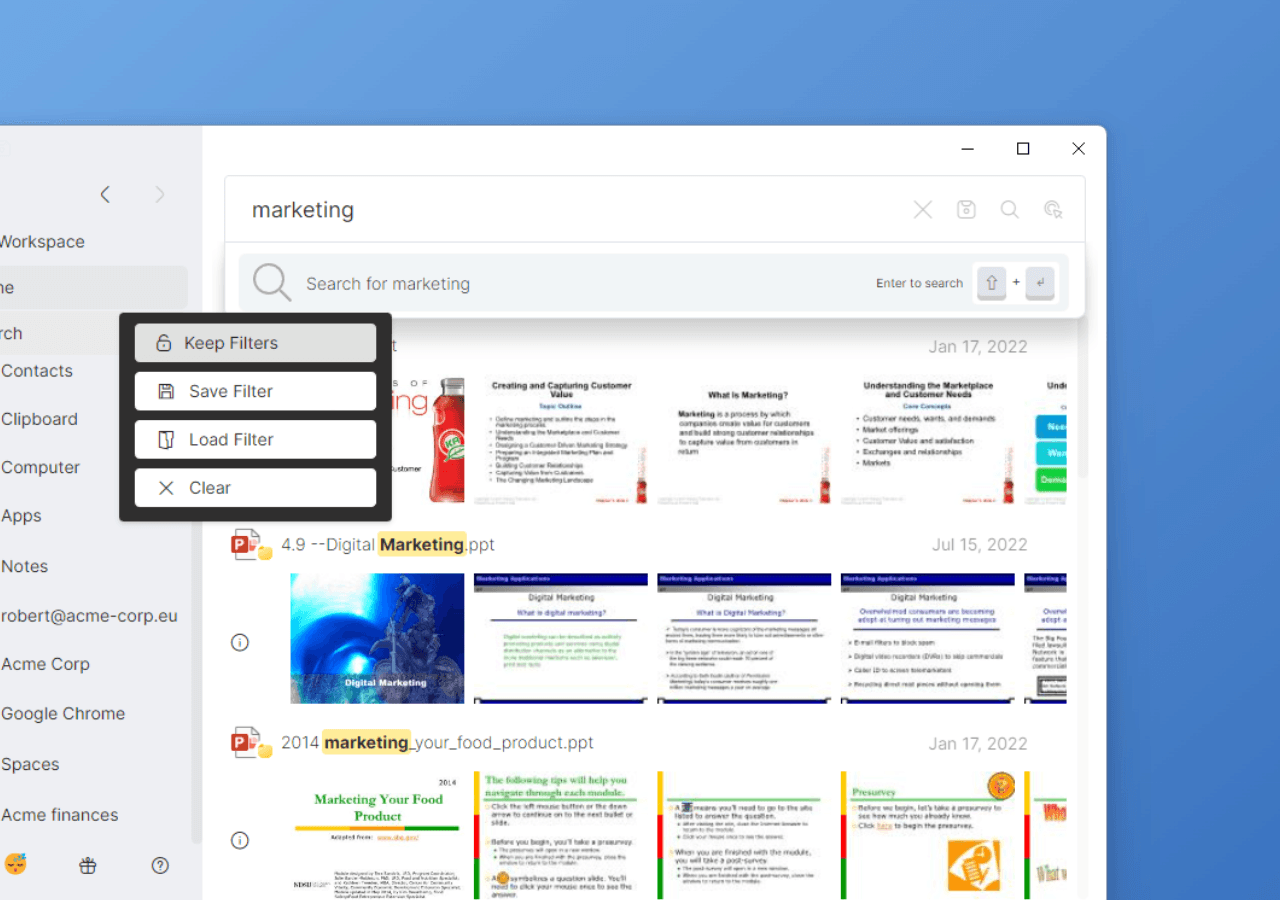Show info for 2014 marketing_your_food_product.ppt

(240, 841)
